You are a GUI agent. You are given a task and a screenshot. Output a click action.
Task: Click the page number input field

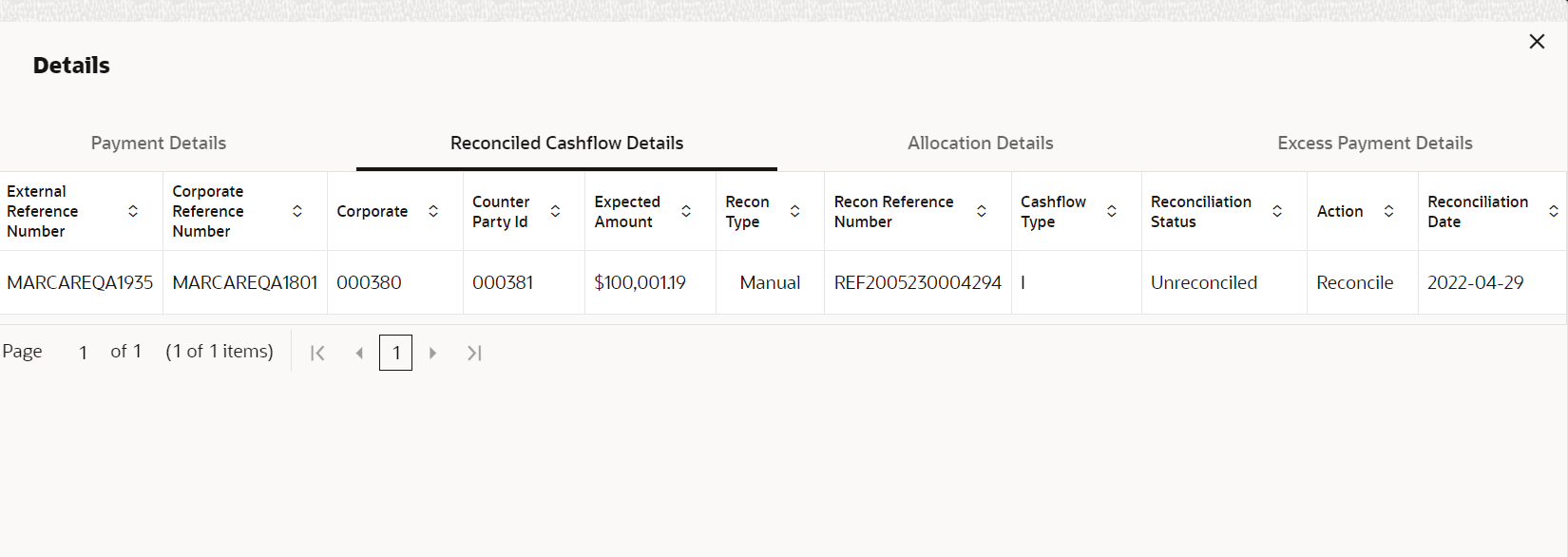[x=84, y=353]
